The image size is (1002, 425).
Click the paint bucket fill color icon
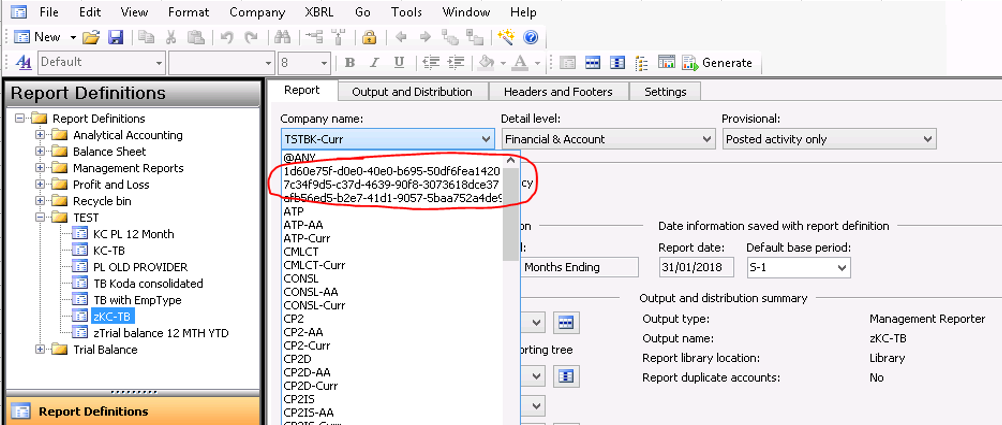pos(488,63)
